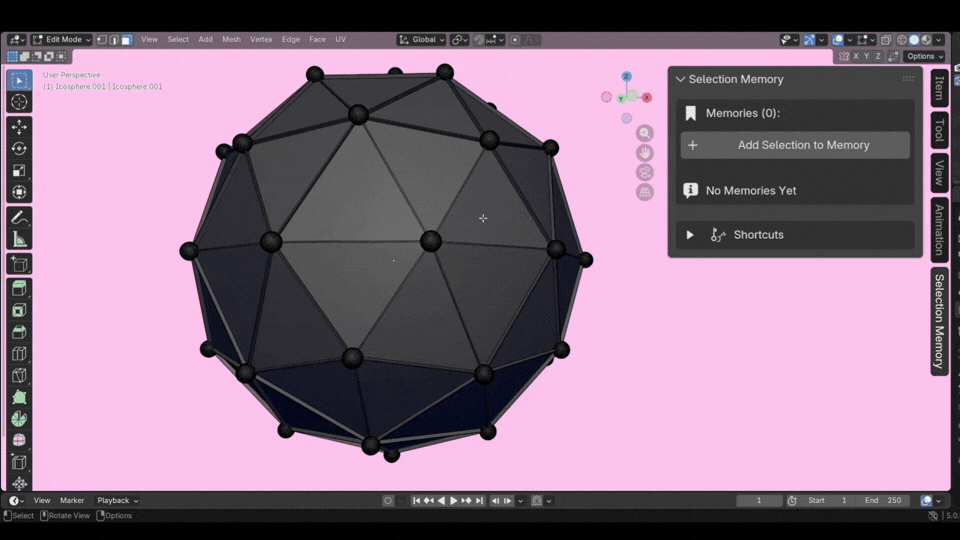Select the Rotate tool
The width and height of the screenshot is (960, 540).
pos(19,149)
